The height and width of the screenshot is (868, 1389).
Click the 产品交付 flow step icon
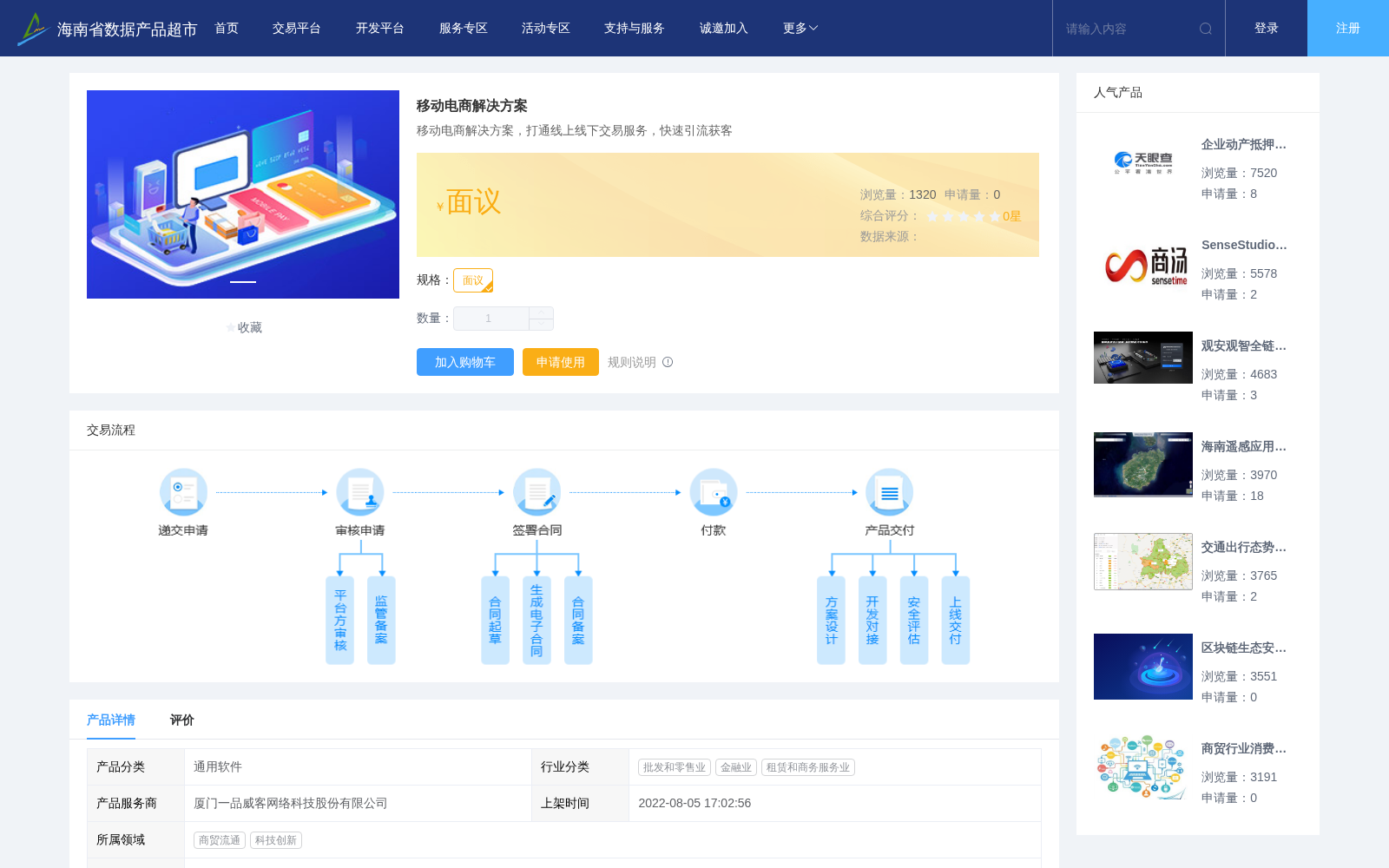tap(890, 492)
